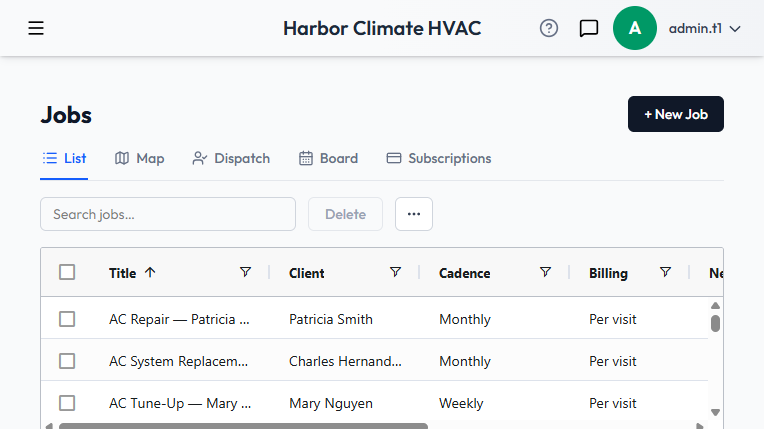Switch to the Map tab
The image size is (764, 429).
coord(139,158)
